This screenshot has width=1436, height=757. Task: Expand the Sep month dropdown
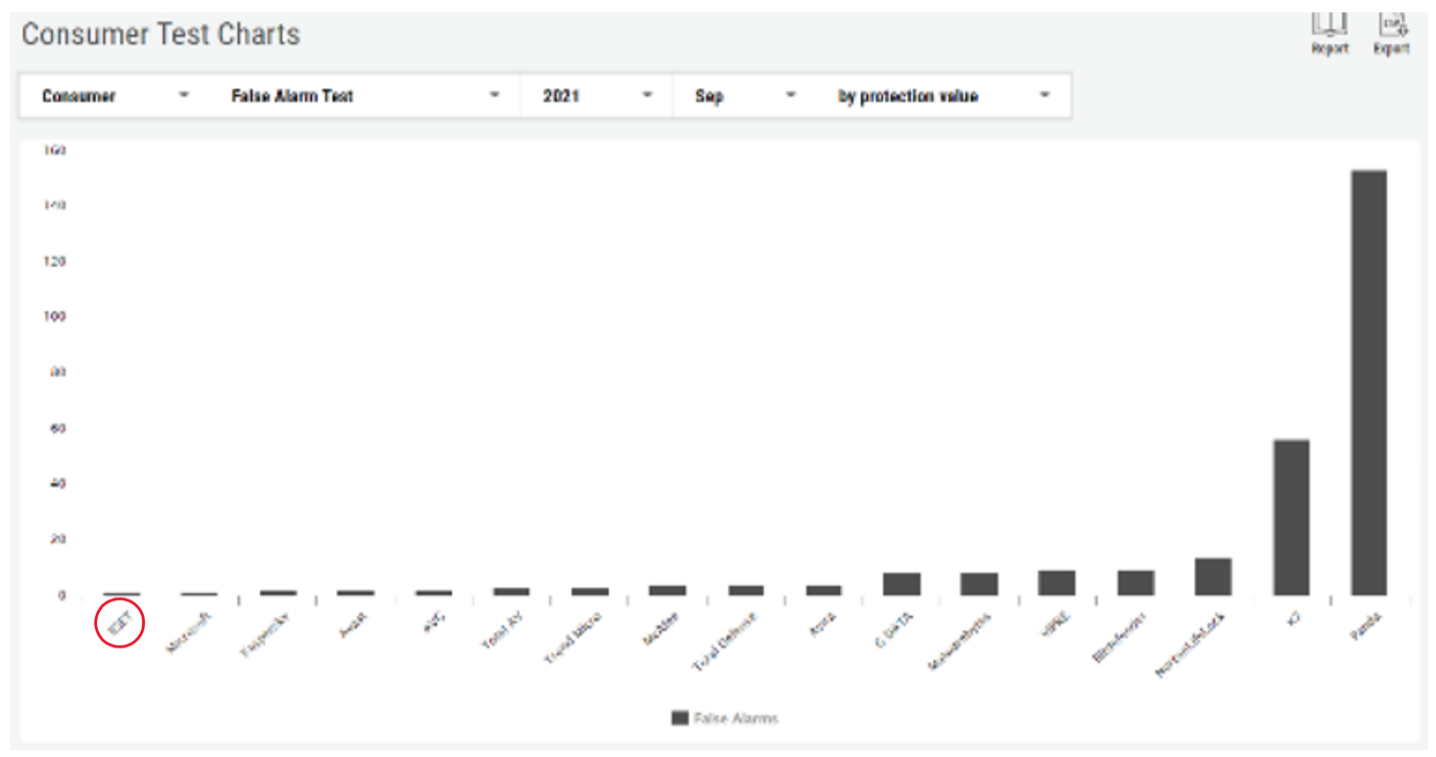pos(747,96)
